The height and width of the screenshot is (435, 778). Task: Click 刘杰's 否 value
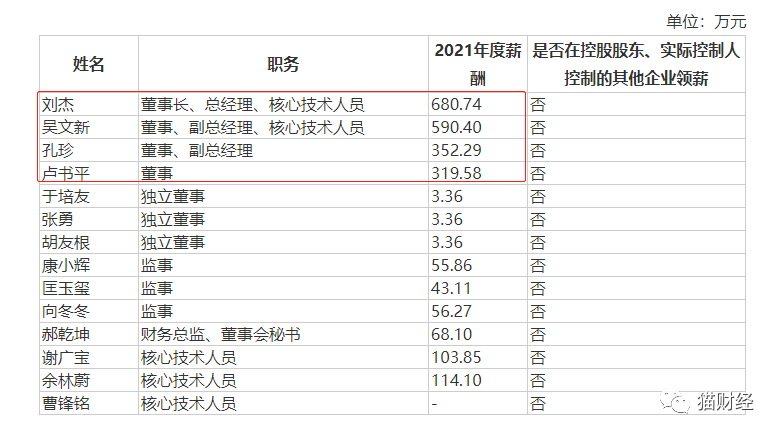538,105
